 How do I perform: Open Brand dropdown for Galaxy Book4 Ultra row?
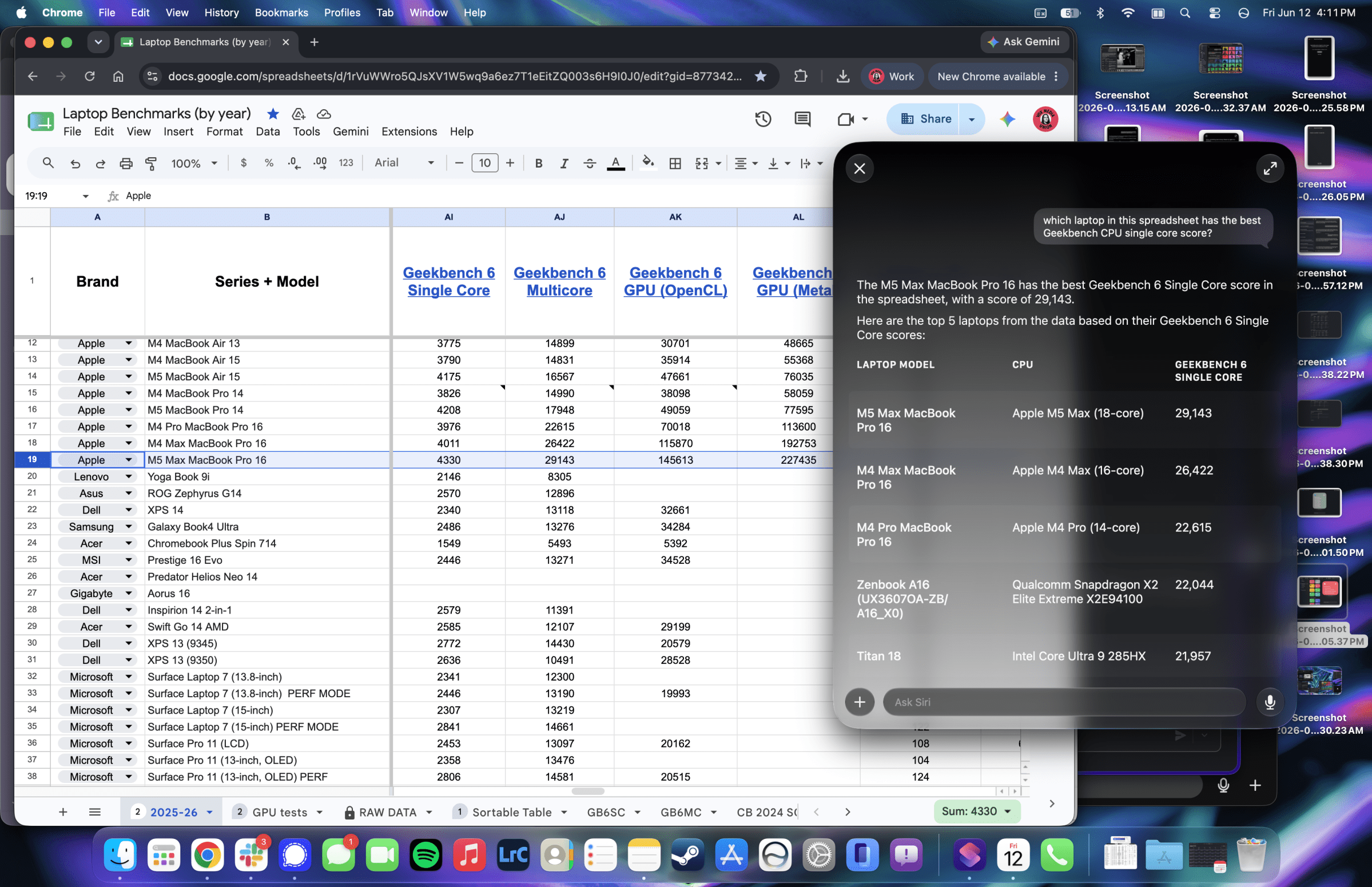[x=129, y=527]
